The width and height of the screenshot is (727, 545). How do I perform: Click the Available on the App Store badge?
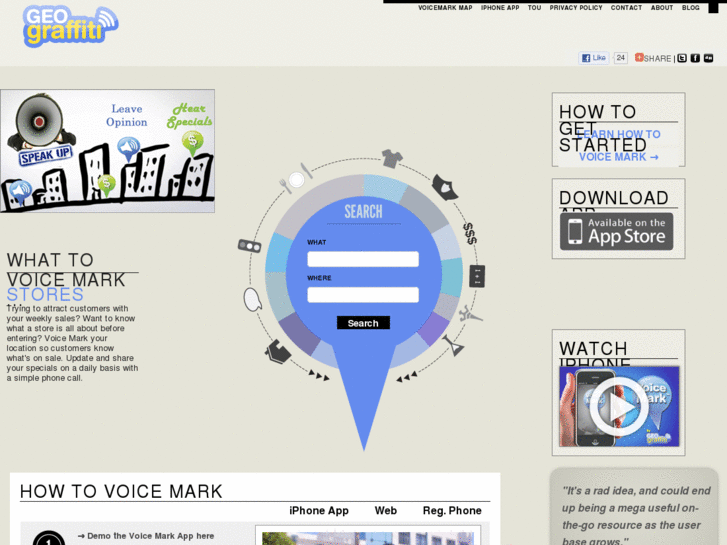(x=616, y=231)
